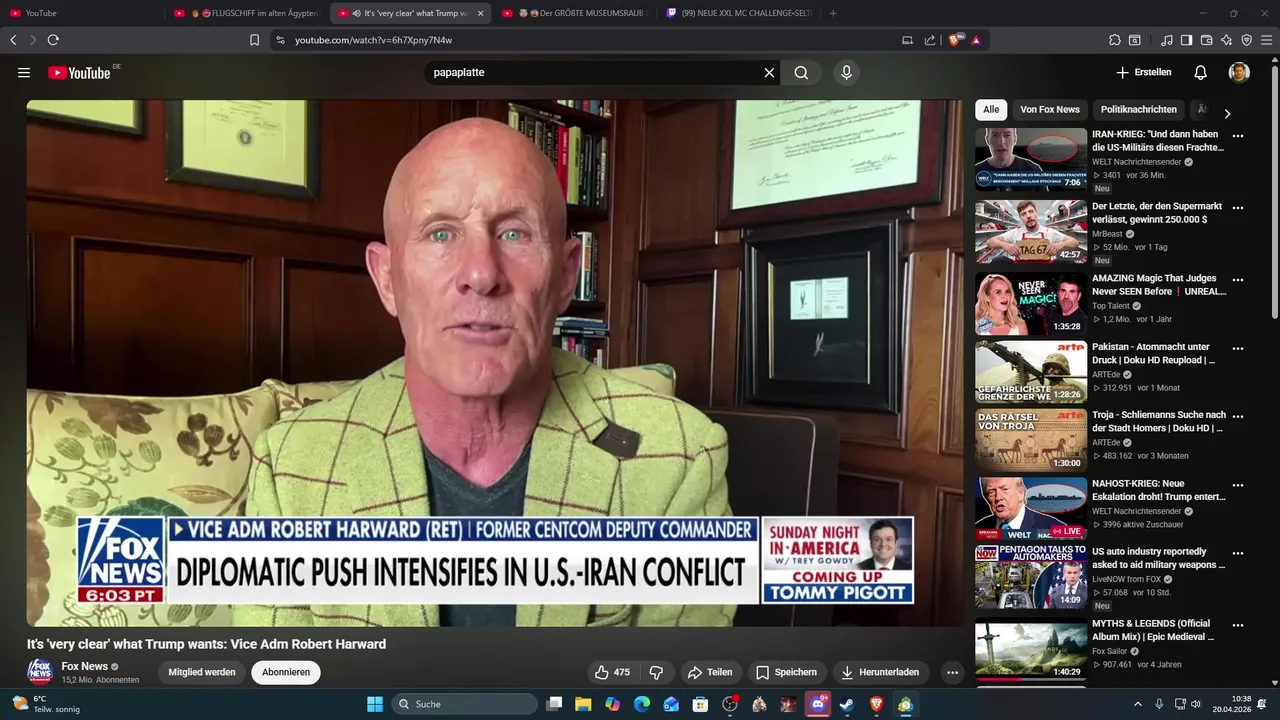1280x720 pixels.
Task: Open a new browser tab with plus
Action: 833,13
